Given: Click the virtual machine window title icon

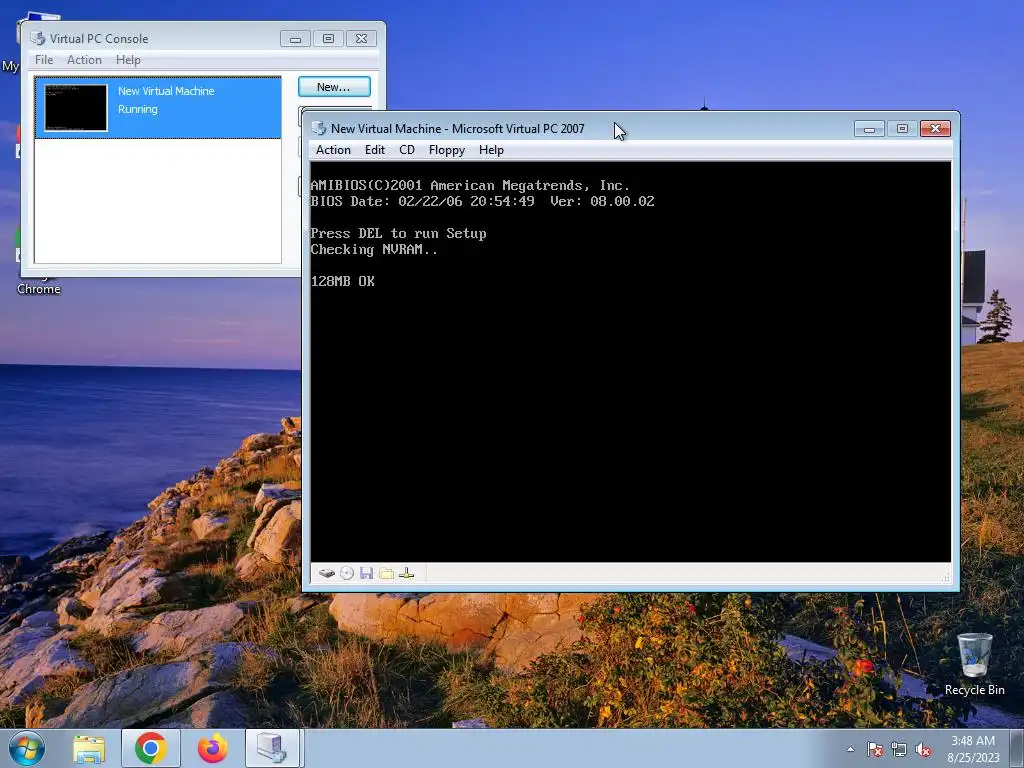Looking at the screenshot, I should [x=319, y=129].
